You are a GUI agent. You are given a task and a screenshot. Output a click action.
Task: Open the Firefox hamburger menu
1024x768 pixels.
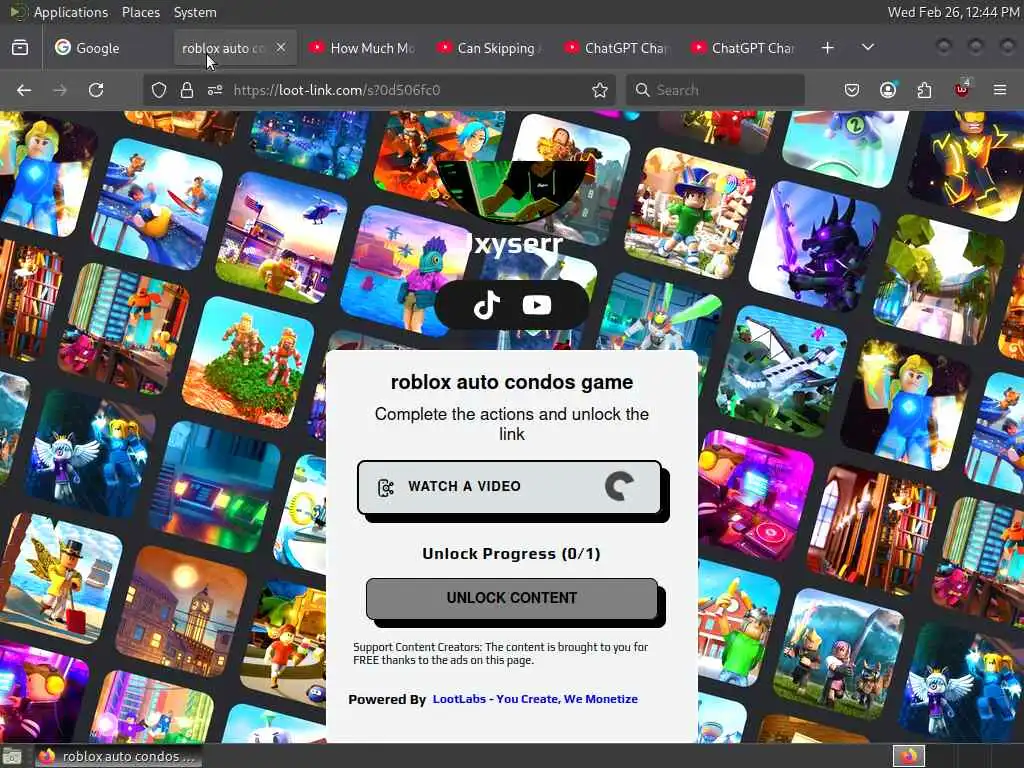pyautogui.click(x=1000, y=90)
